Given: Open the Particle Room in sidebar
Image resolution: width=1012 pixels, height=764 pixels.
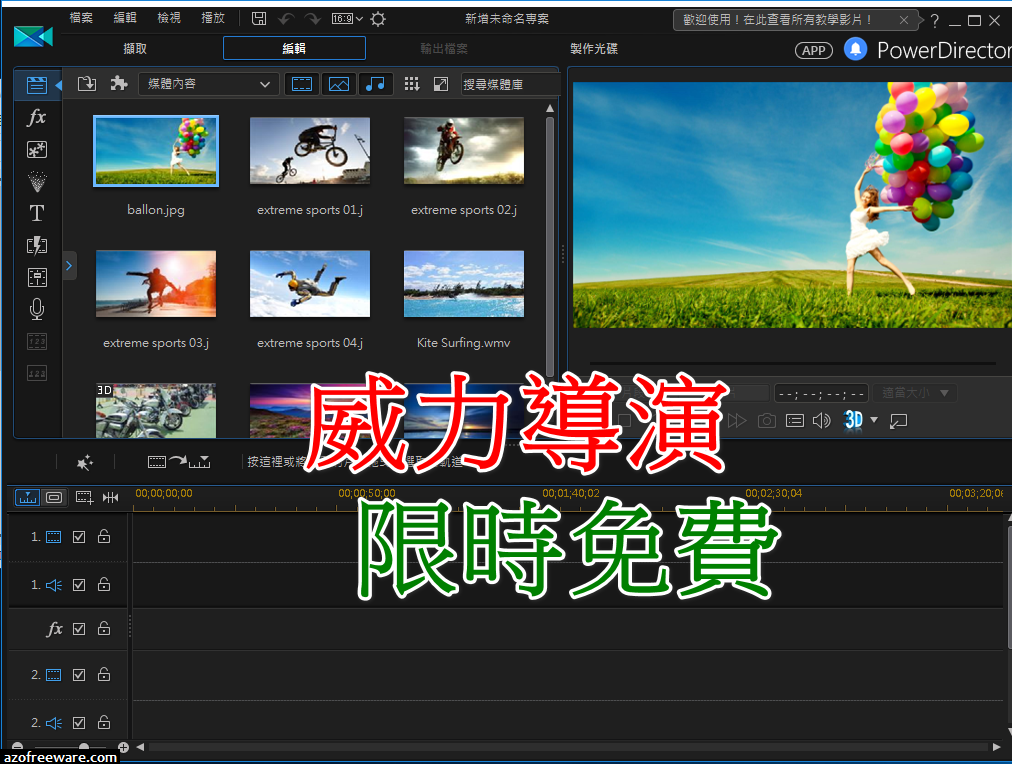Looking at the screenshot, I should coord(37,181).
